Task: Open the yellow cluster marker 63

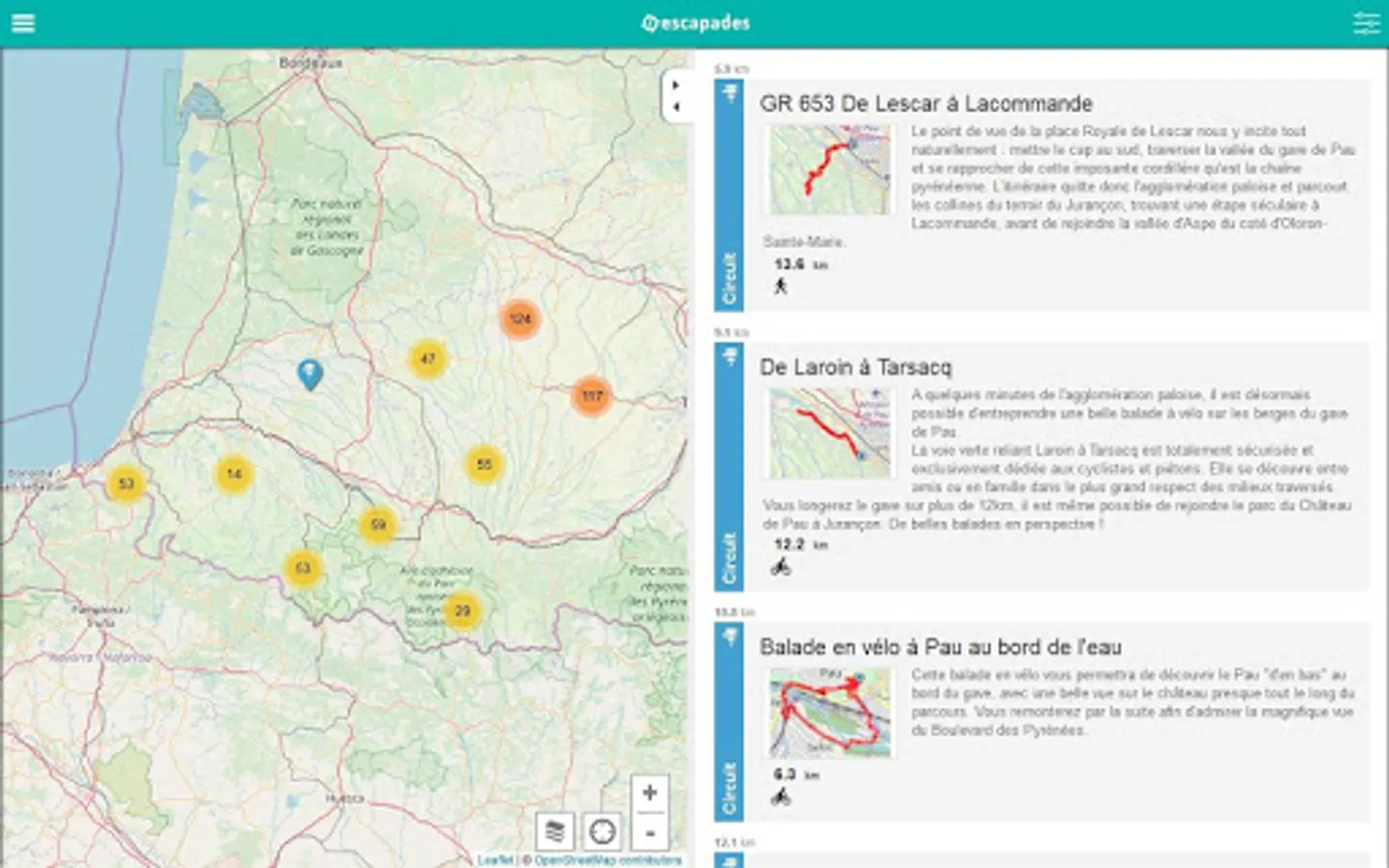Action: 303,567
